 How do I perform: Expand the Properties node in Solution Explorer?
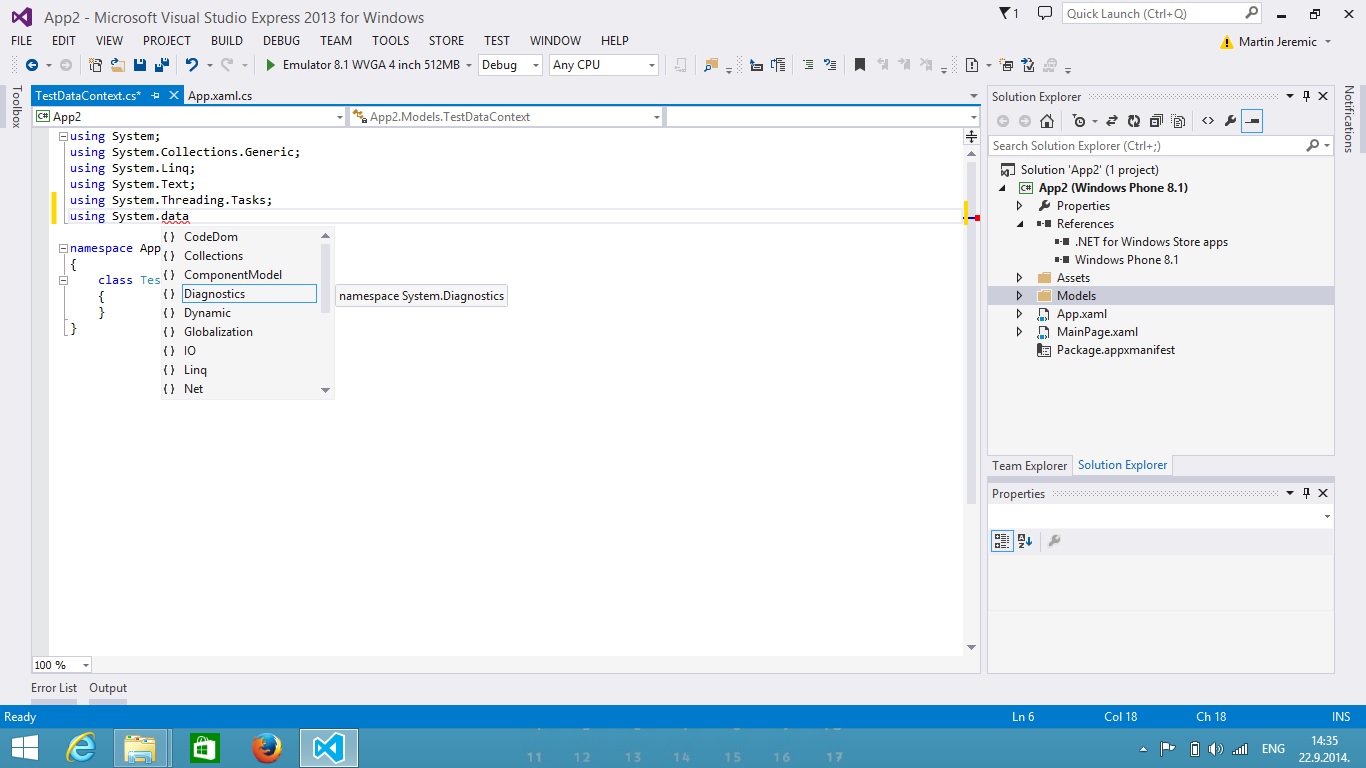pyautogui.click(x=1020, y=206)
